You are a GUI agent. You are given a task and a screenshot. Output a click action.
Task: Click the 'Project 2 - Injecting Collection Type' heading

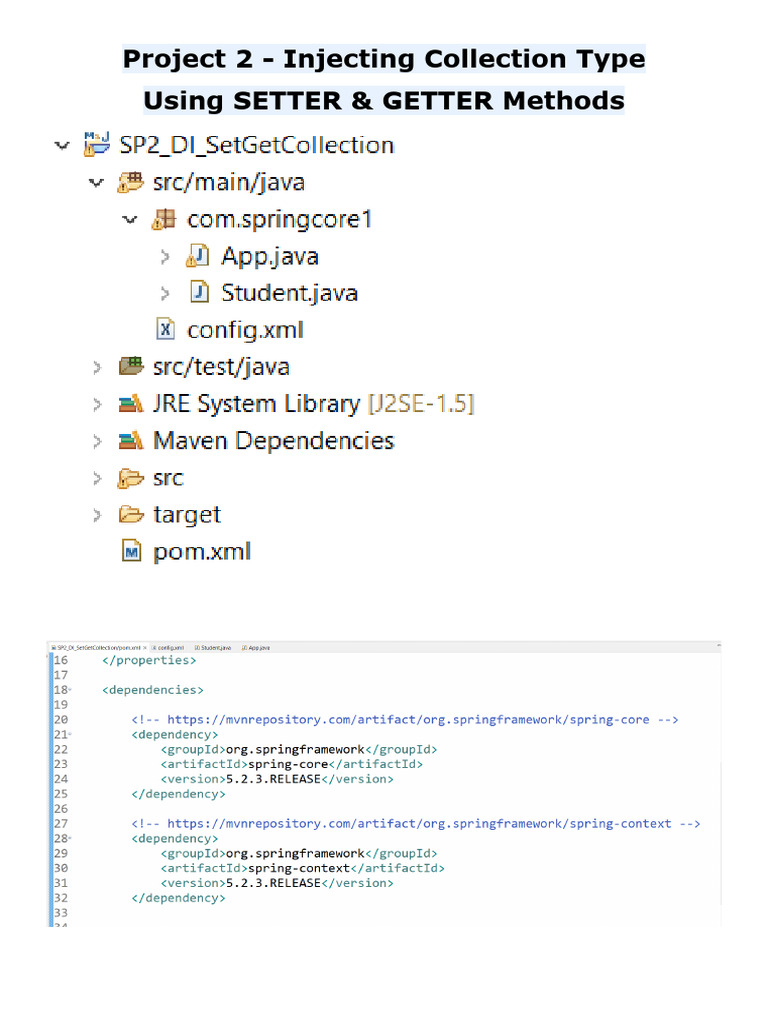(384, 58)
